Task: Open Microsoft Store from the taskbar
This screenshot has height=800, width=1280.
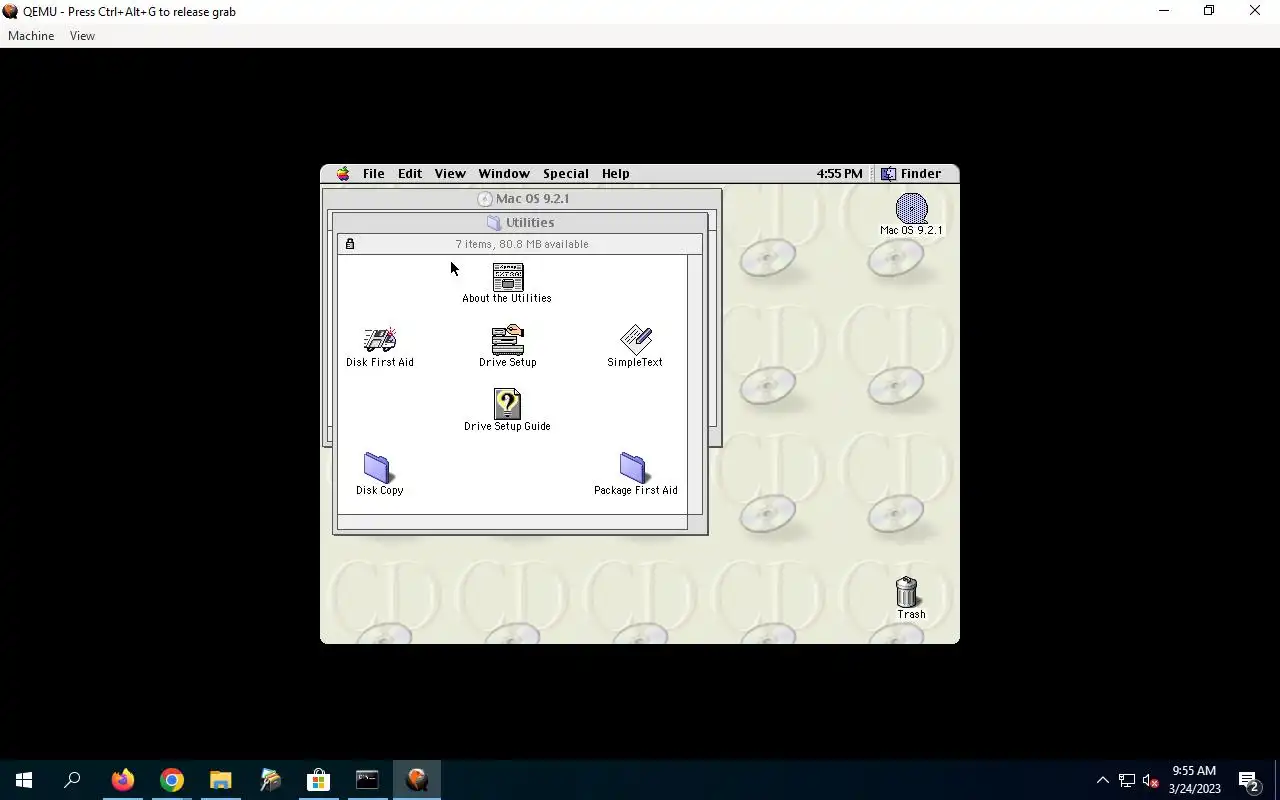Action: tap(318, 780)
